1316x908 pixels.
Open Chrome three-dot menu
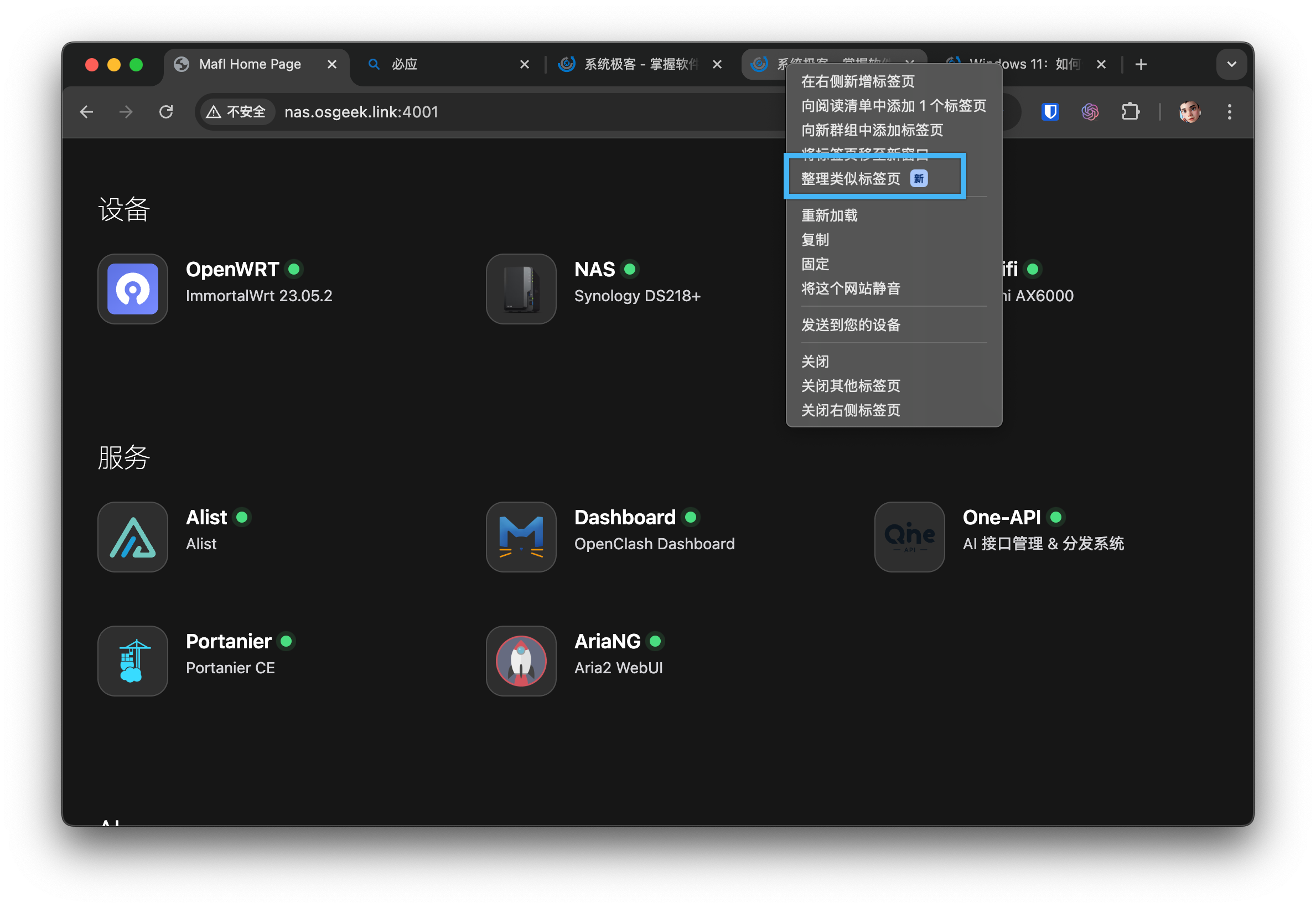[x=1229, y=112]
